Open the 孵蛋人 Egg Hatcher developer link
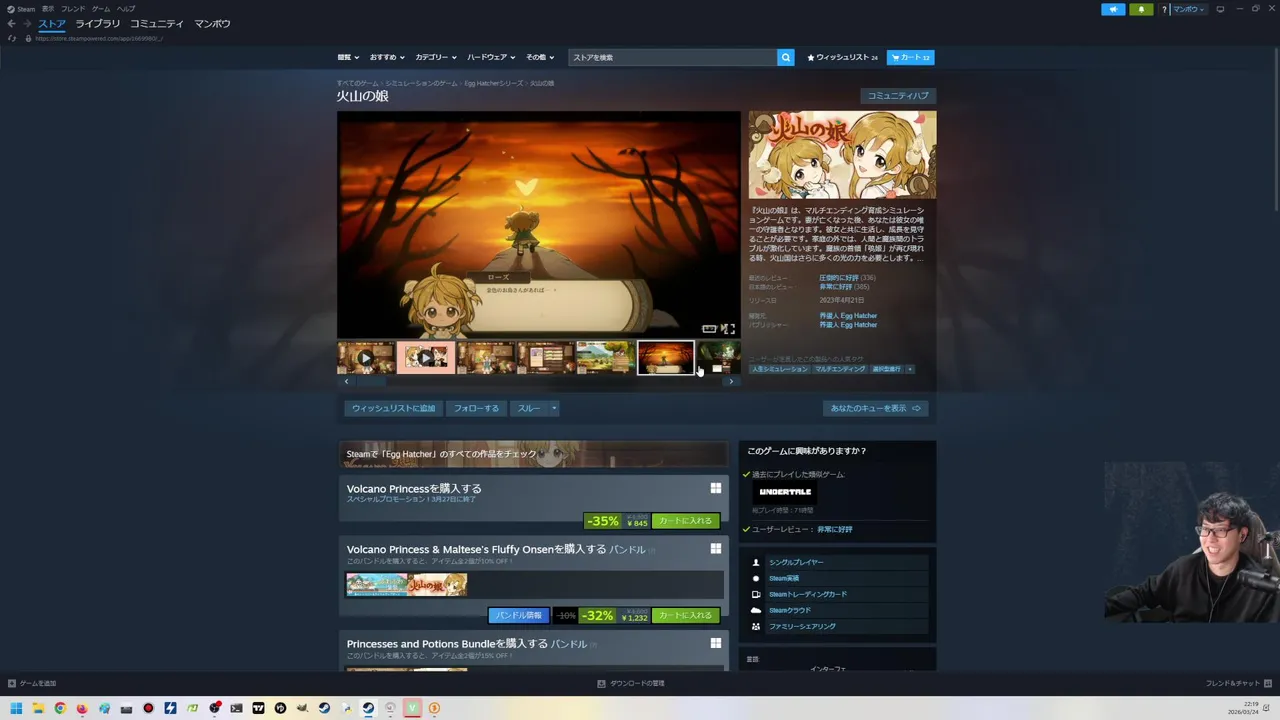 pyautogui.click(x=848, y=316)
